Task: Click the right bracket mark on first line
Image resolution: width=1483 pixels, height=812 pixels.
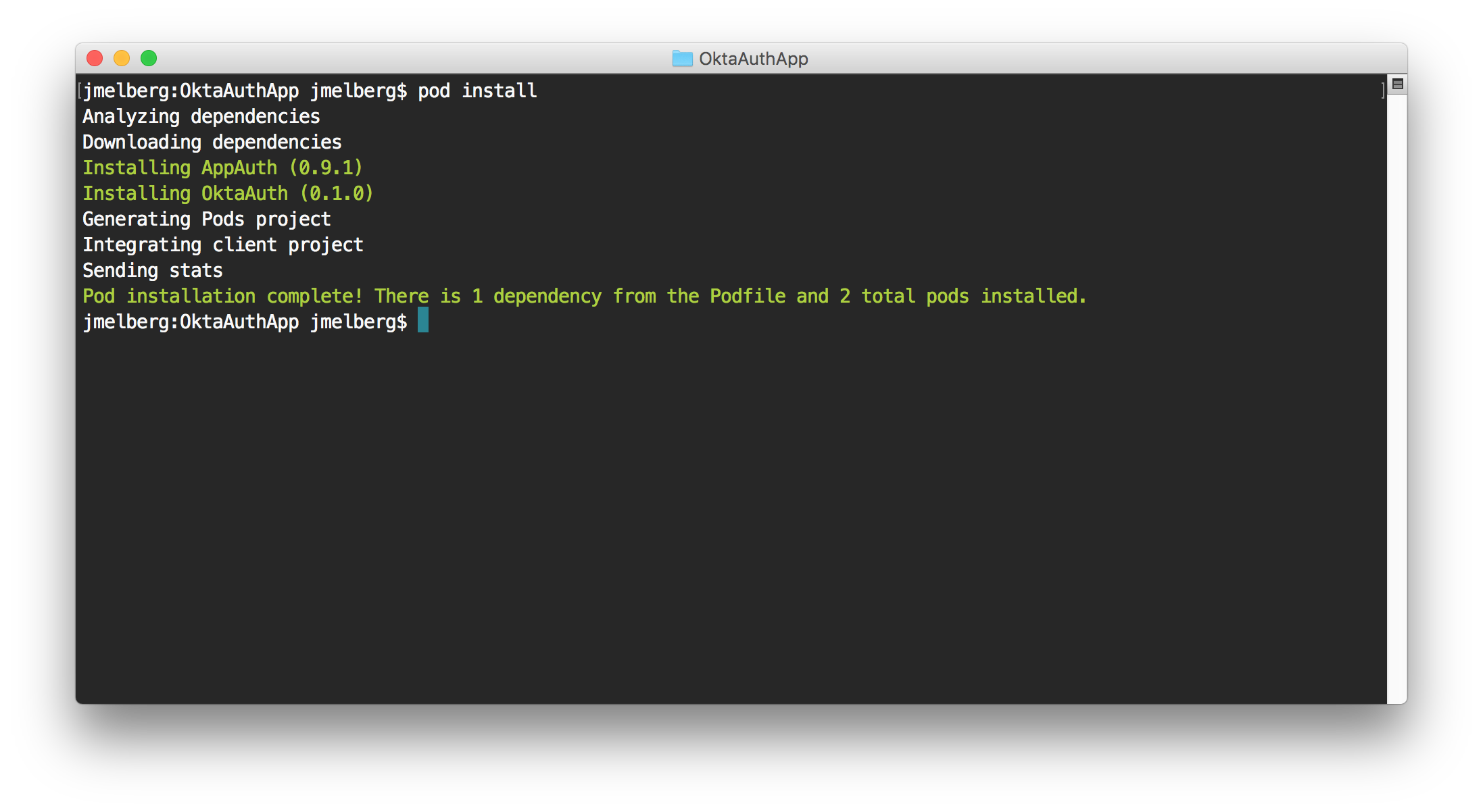Action: pyautogui.click(x=1382, y=91)
